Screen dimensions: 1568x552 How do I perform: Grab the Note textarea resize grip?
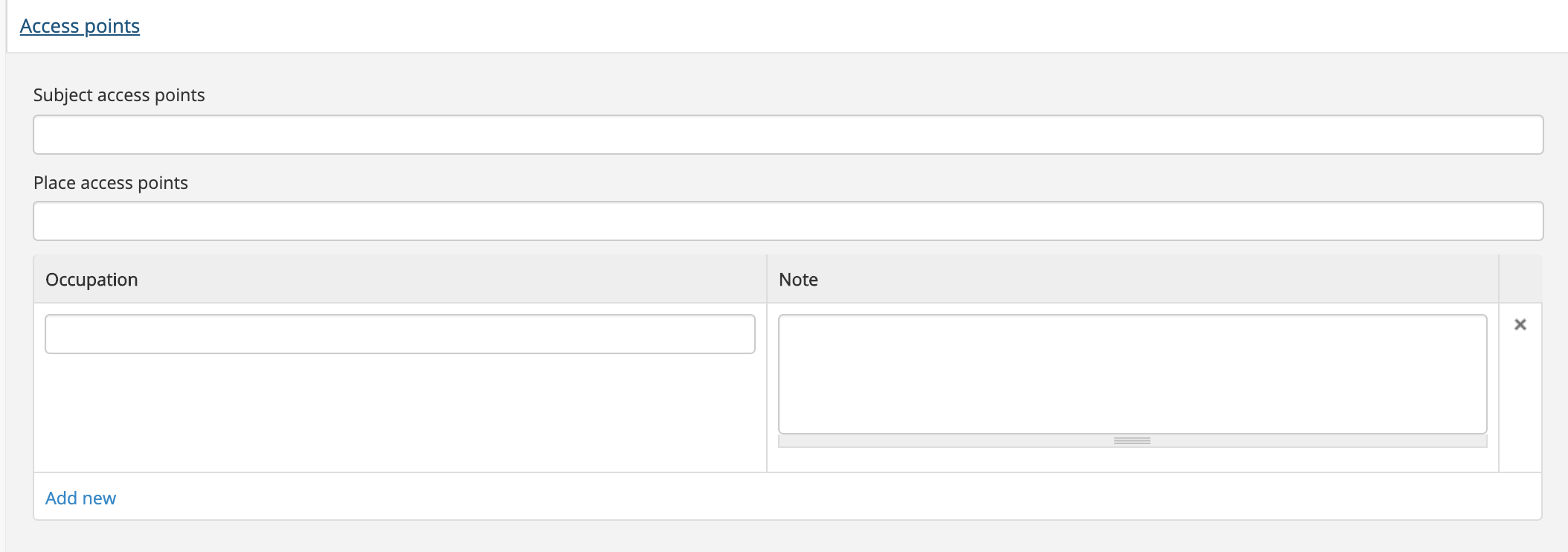click(x=1132, y=441)
